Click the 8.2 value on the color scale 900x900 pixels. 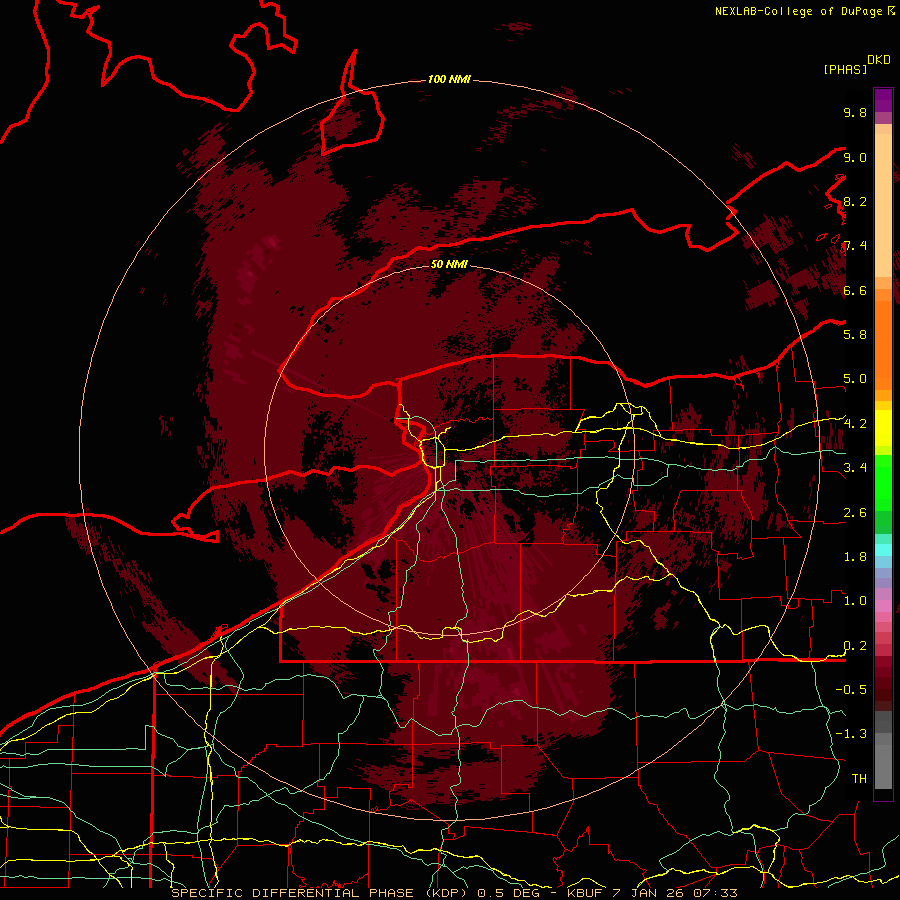click(855, 201)
